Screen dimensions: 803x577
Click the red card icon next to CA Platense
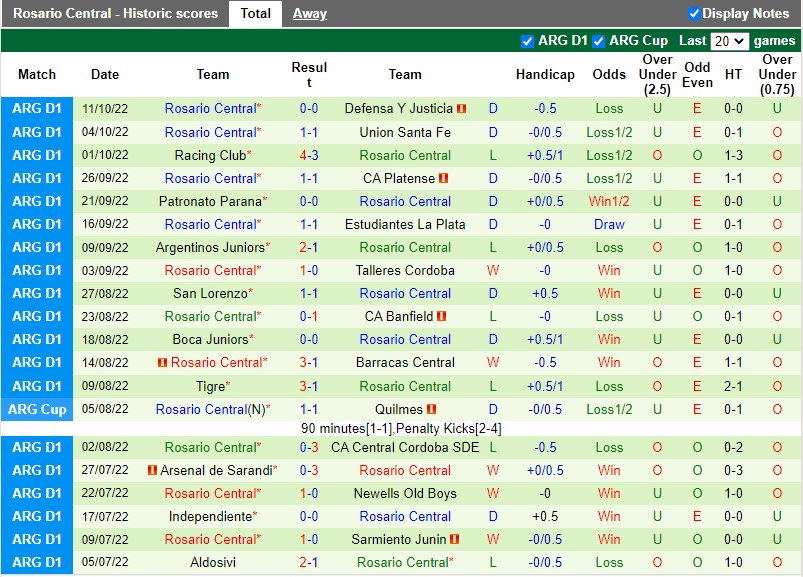(x=443, y=178)
